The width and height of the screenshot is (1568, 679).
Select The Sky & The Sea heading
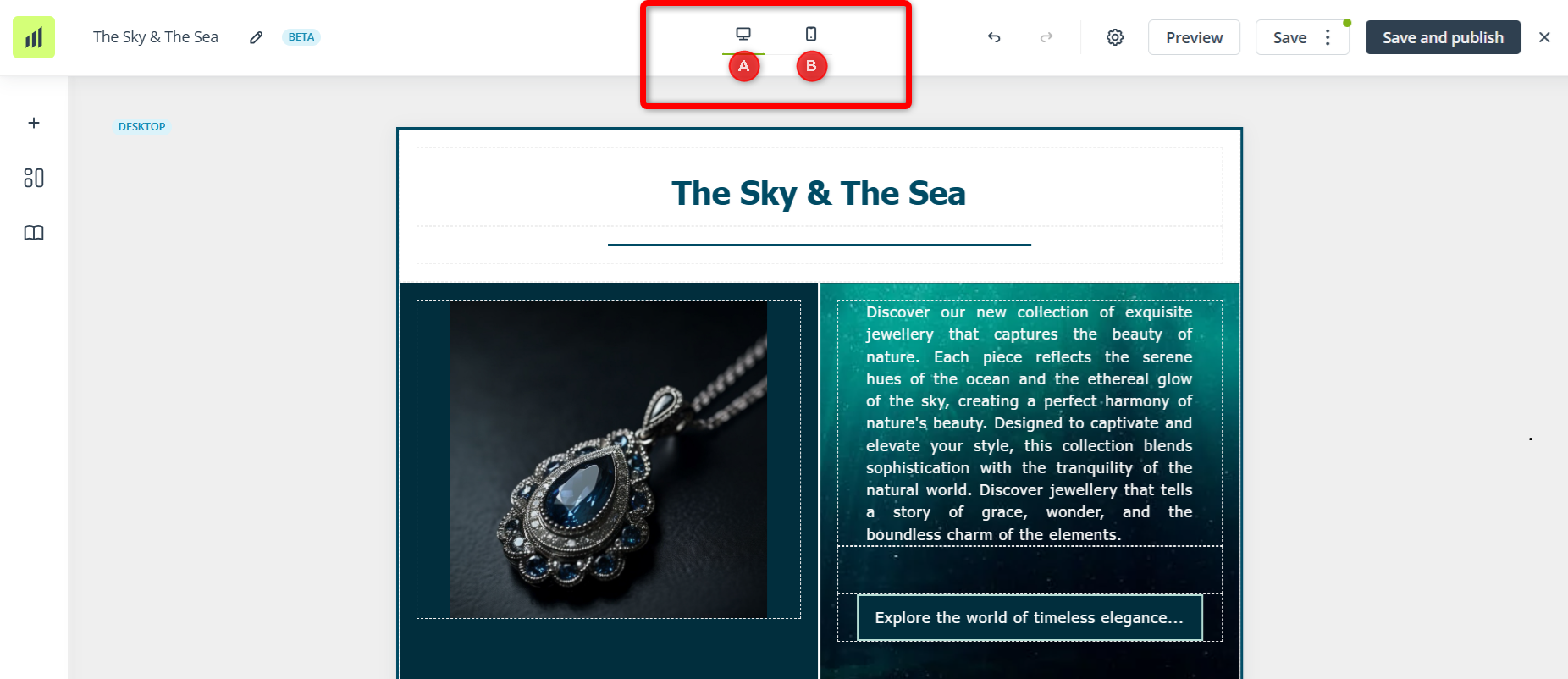[819, 193]
